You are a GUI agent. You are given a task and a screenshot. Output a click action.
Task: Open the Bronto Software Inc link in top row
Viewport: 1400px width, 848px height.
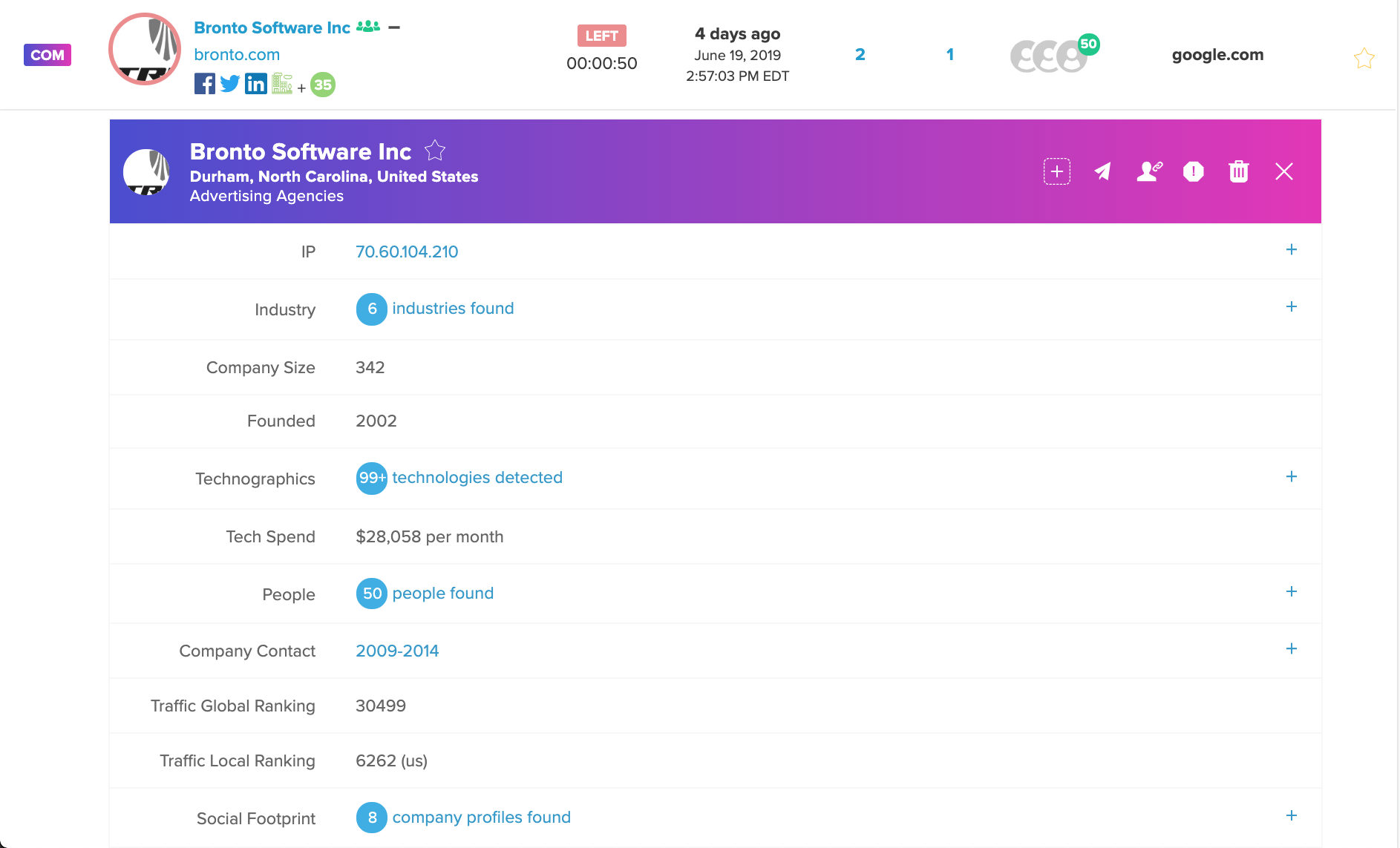click(272, 27)
